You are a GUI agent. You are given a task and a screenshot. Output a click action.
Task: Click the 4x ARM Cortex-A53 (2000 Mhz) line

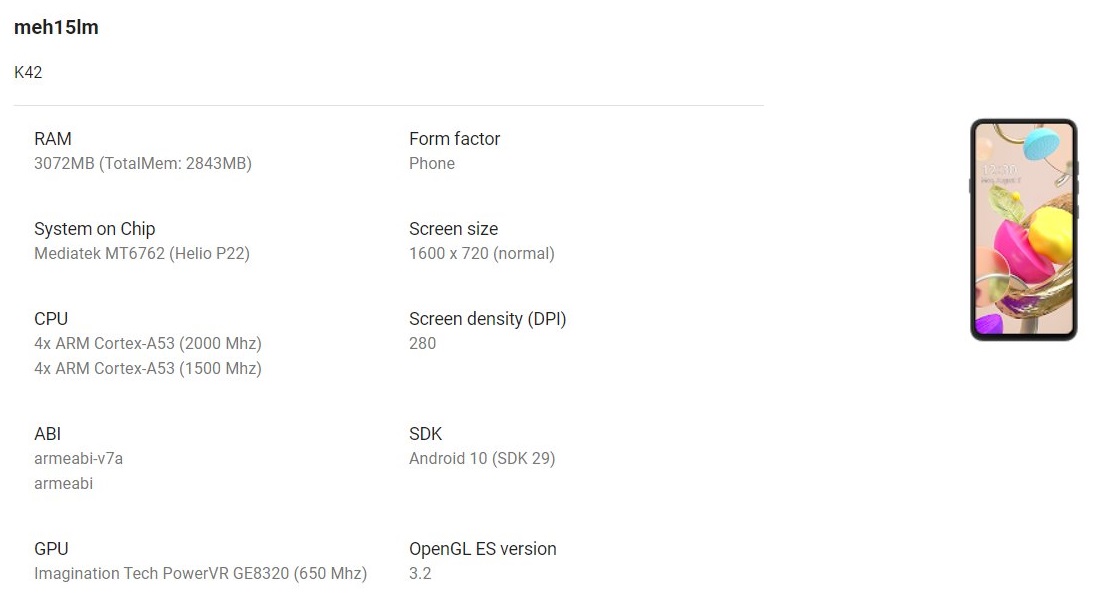click(148, 344)
